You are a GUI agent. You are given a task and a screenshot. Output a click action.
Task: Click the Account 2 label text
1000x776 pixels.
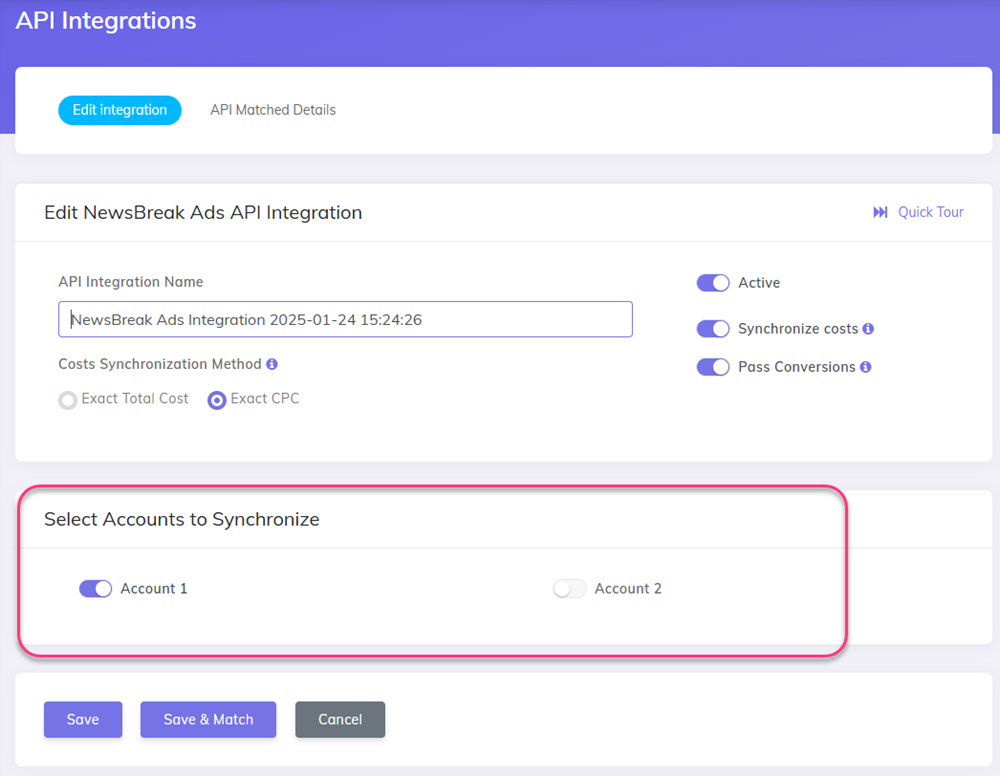pyautogui.click(x=628, y=589)
